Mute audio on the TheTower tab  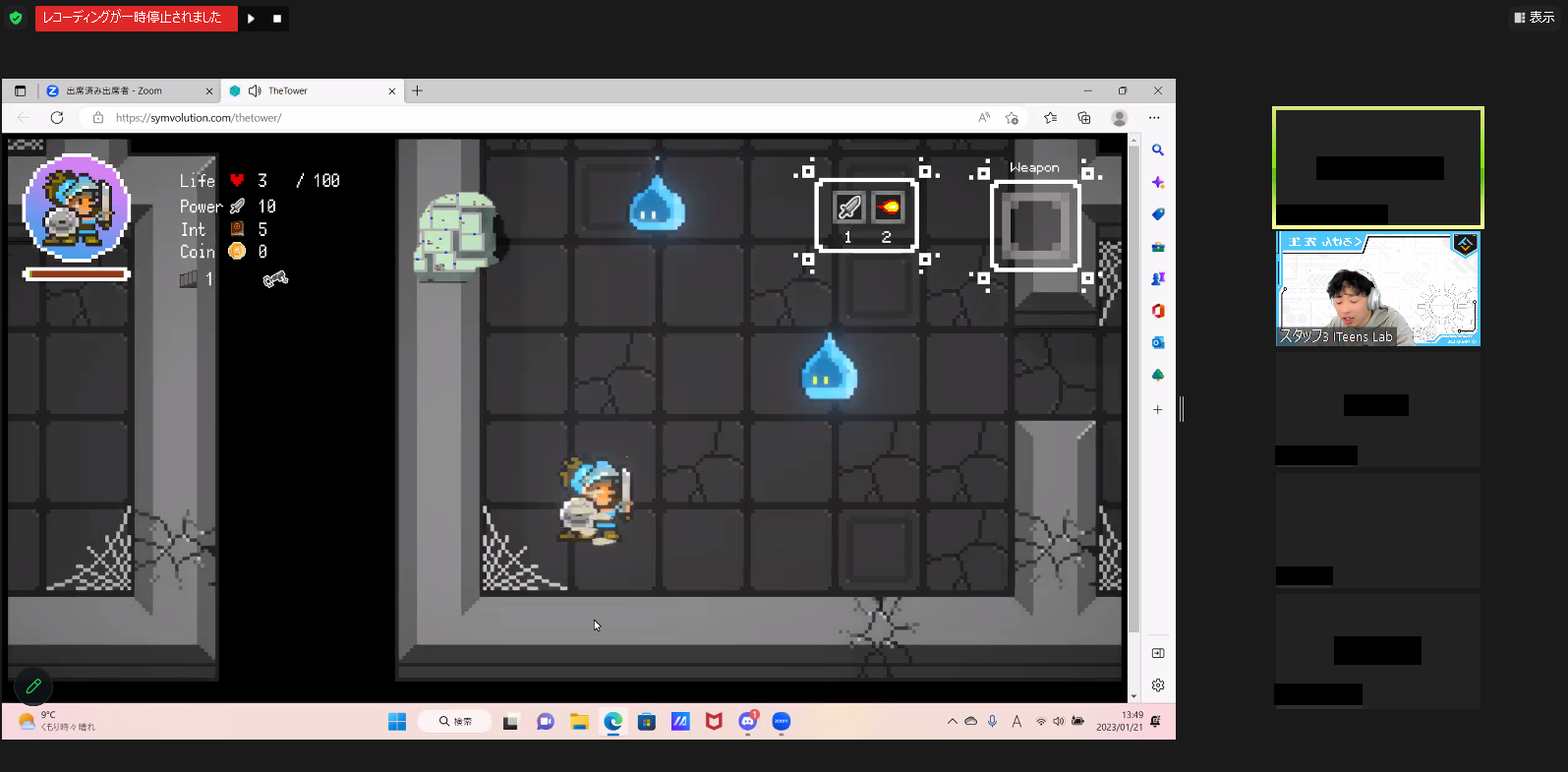255,90
